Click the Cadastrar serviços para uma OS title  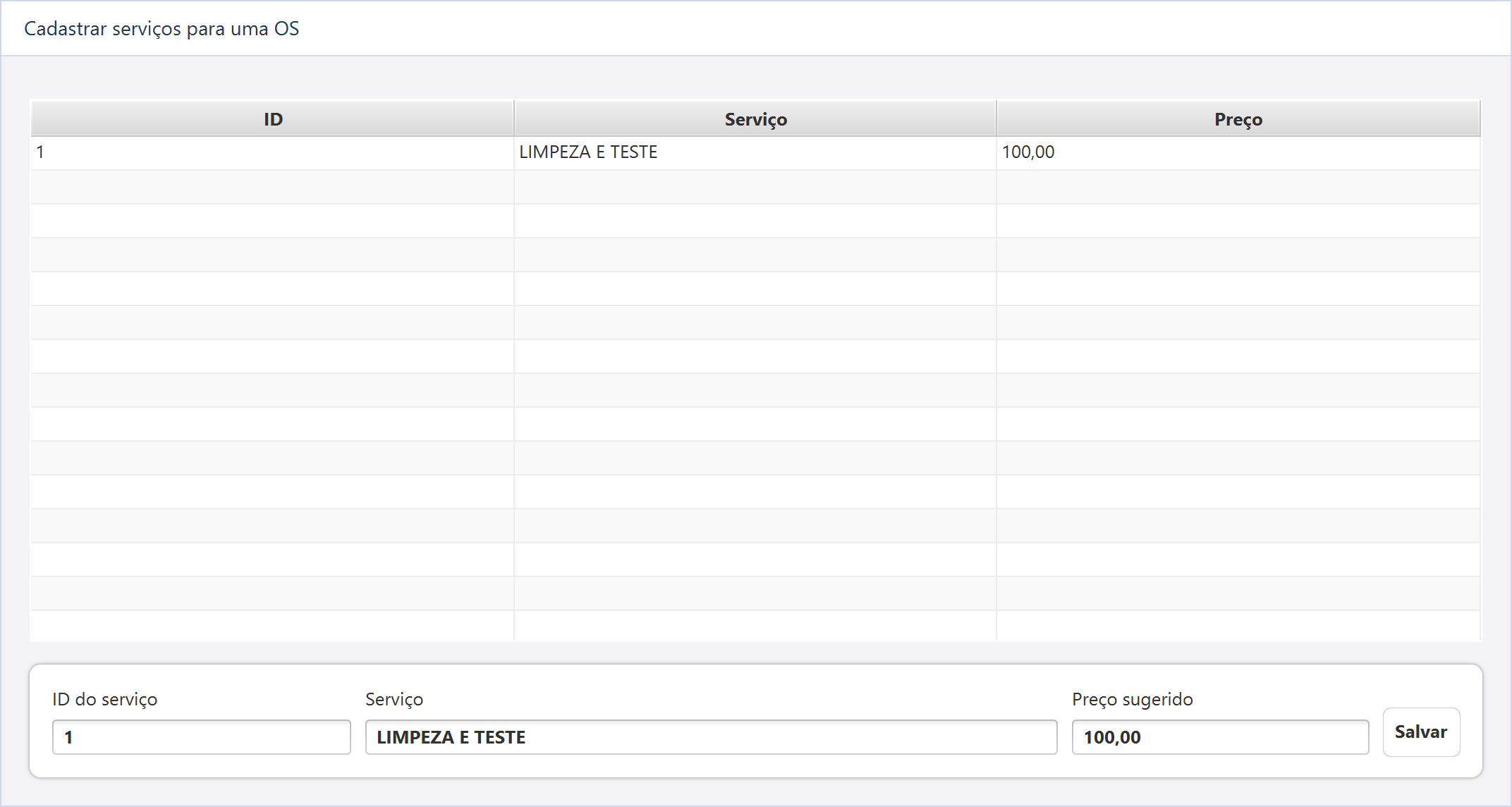click(x=161, y=29)
